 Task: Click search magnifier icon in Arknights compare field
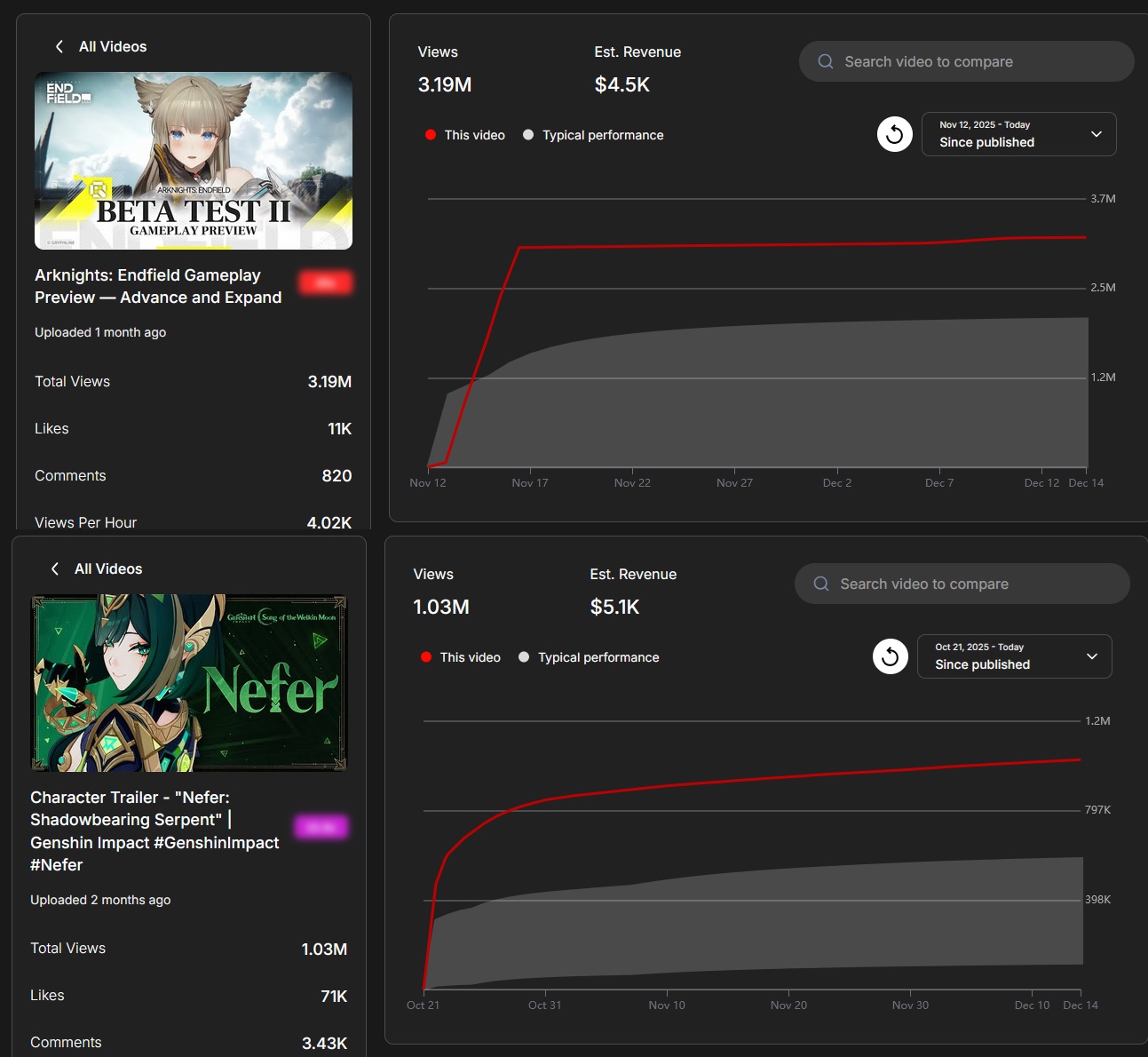pos(826,61)
